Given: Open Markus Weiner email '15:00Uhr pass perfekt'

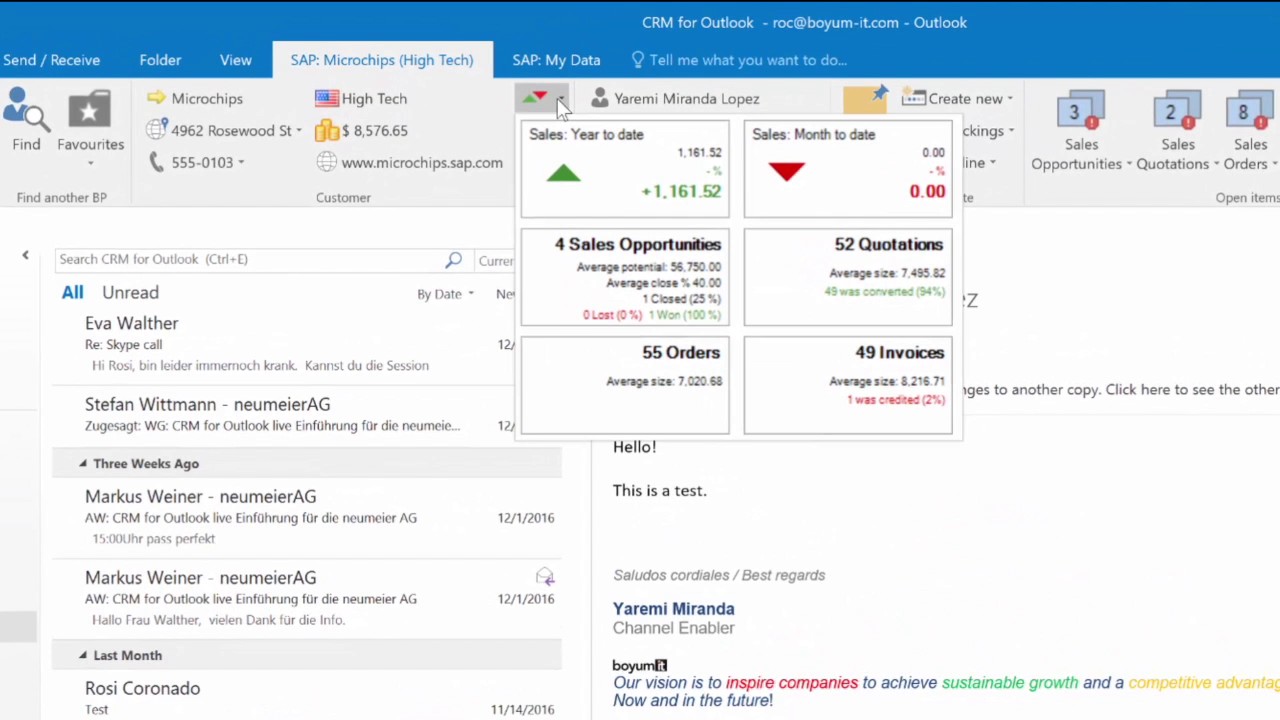Looking at the screenshot, I should click(305, 517).
